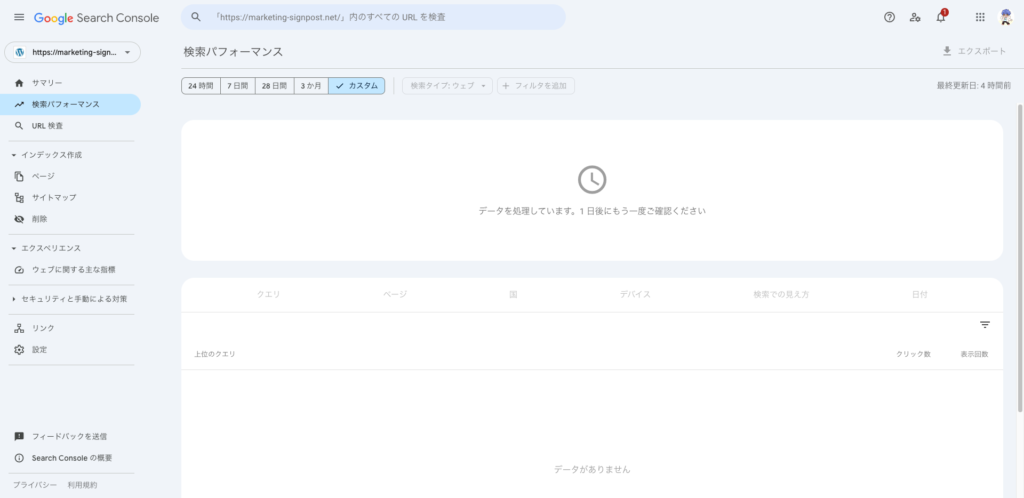The image size is (1024, 498).
Task: Go to サマリー home page
Action: click(x=46, y=82)
